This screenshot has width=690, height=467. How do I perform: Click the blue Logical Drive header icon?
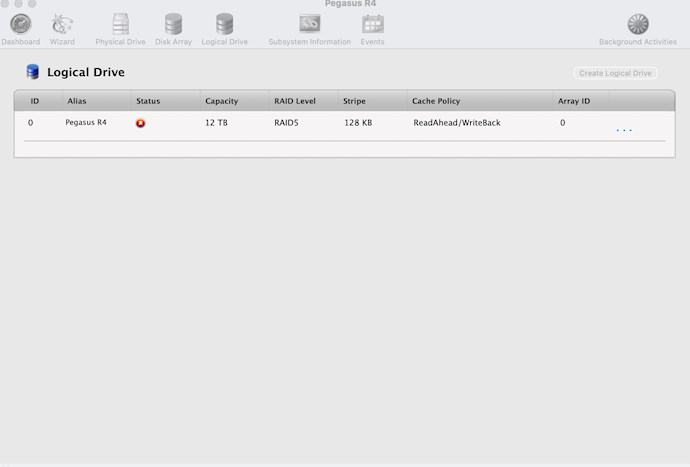(x=33, y=72)
